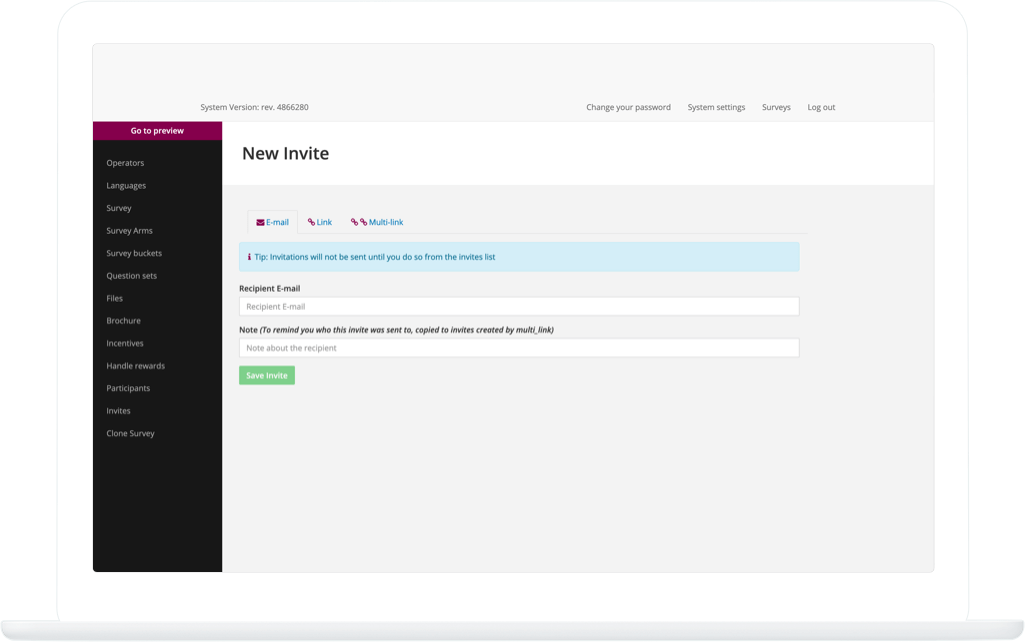Switch to the Link tab
This screenshot has height=642, width=1025.
[320, 222]
